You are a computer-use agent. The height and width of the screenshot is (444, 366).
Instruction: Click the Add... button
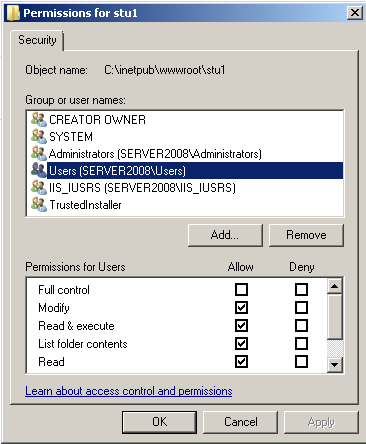(x=225, y=235)
